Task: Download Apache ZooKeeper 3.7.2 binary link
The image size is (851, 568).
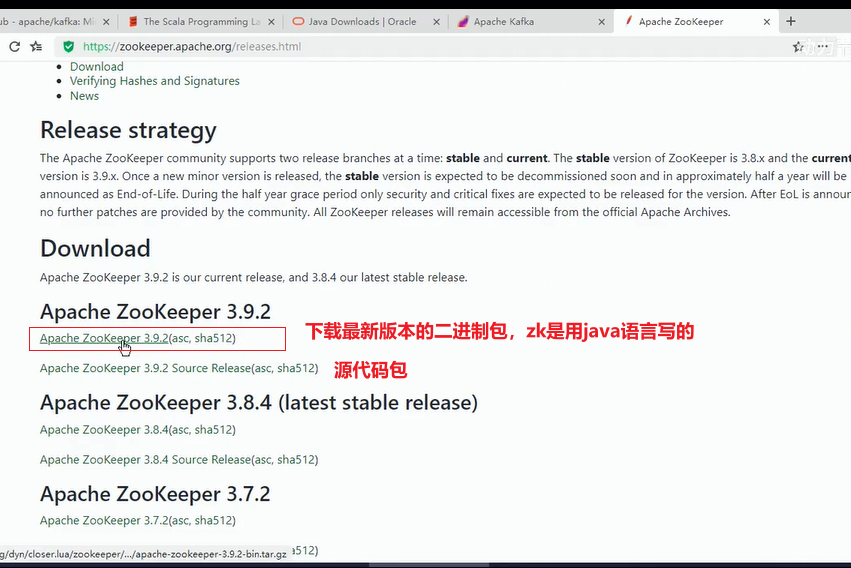Action: coord(104,520)
